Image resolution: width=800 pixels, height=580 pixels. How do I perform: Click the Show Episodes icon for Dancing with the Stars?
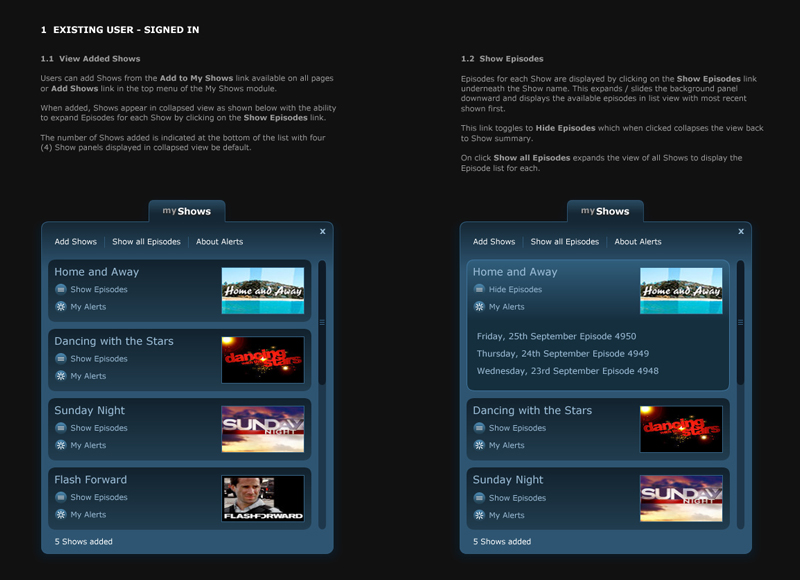pyautogui.click(x=61, y=358)
